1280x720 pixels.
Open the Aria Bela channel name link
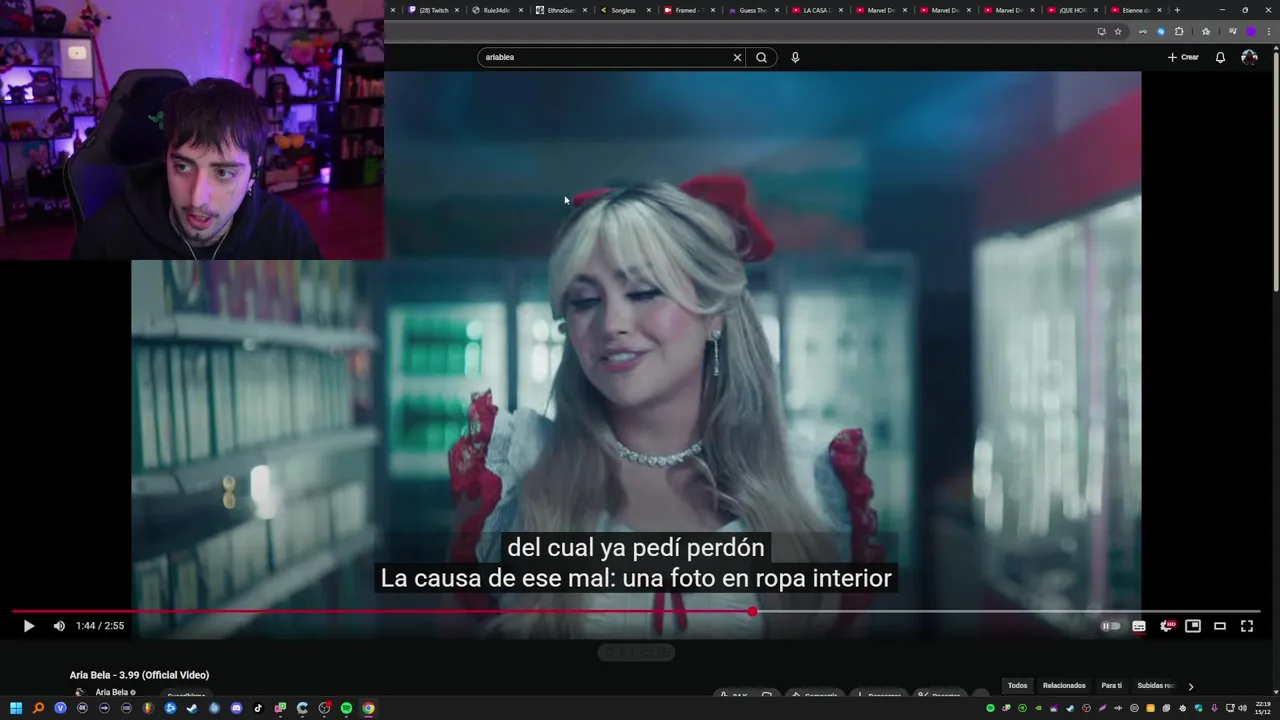click(x=112, y=692)
